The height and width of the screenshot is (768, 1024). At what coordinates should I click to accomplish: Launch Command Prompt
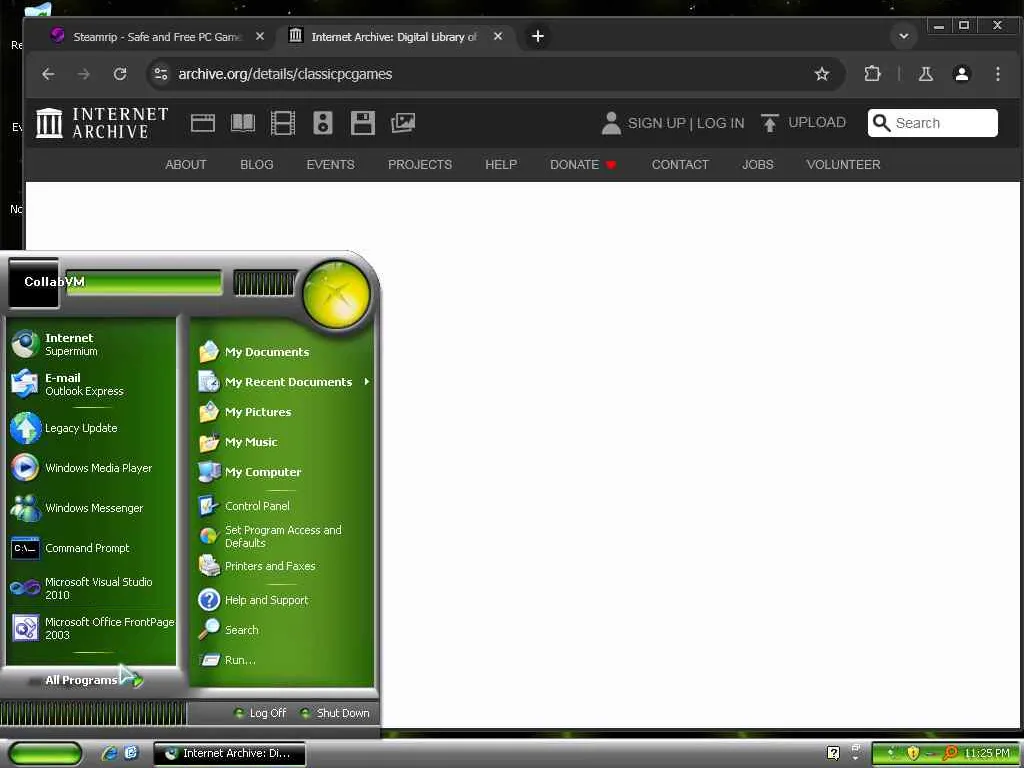[x=91, y=548]
